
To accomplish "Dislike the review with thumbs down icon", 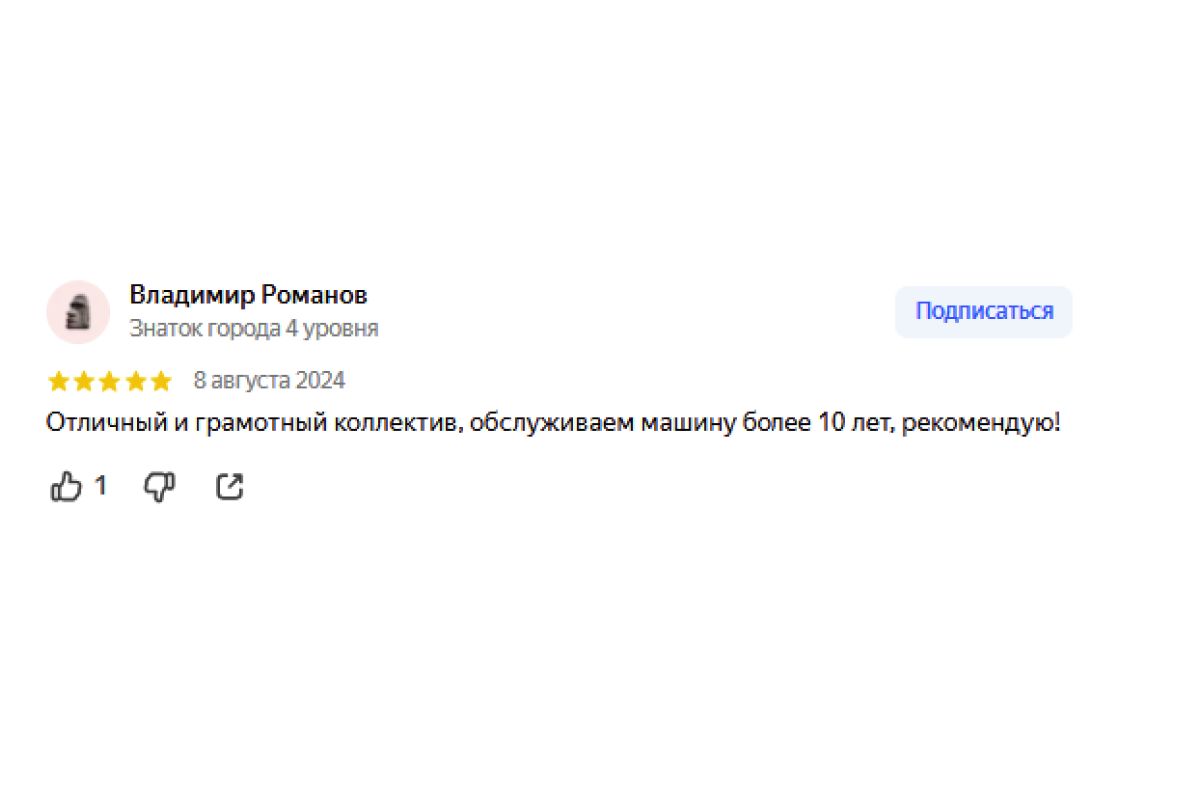I will (x=160, y=487).
